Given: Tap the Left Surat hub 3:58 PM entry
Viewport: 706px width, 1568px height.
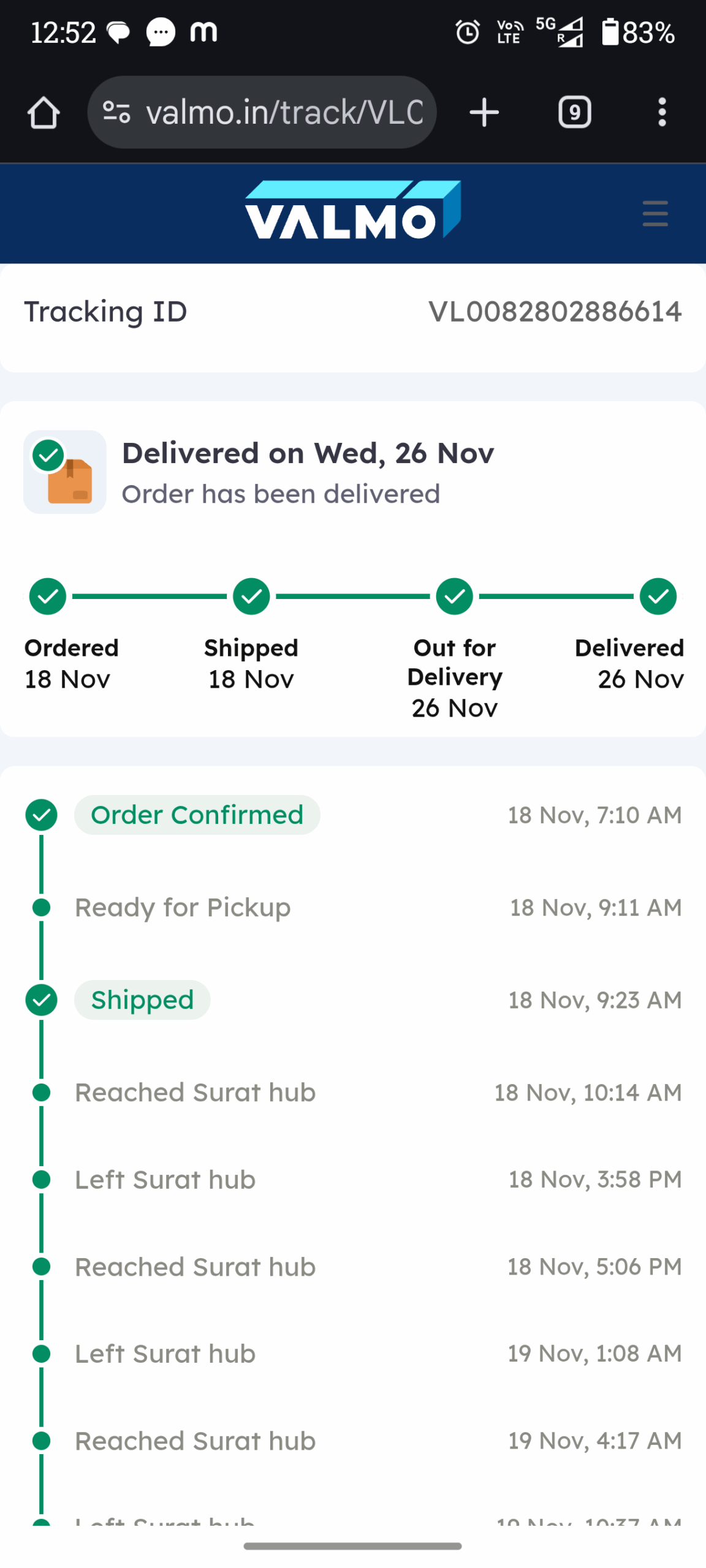Looking at the screenshot, I should pyautogui.click(x=165, y=1179).
